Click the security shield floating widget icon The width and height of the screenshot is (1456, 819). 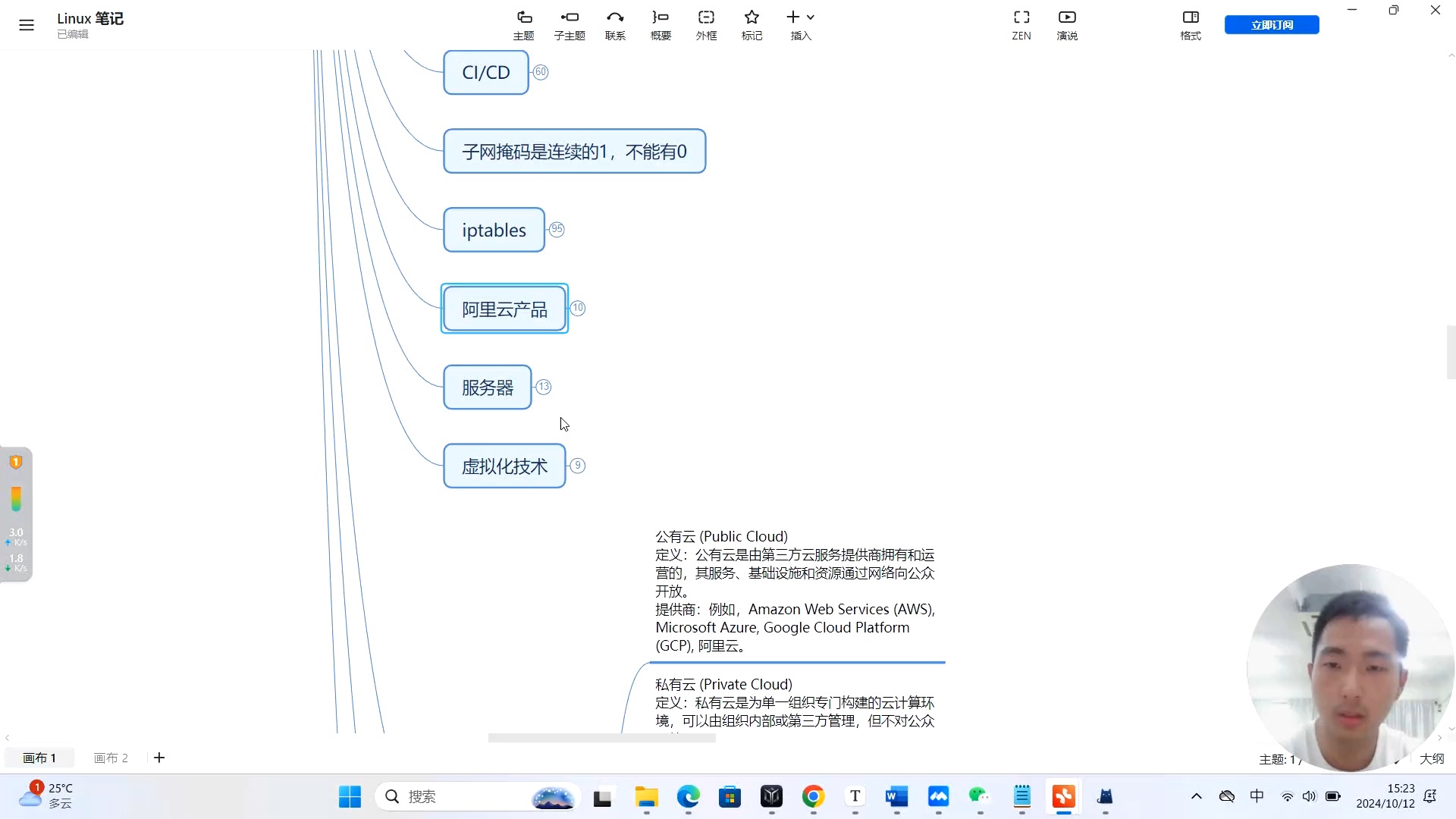[x=16, y=462]
